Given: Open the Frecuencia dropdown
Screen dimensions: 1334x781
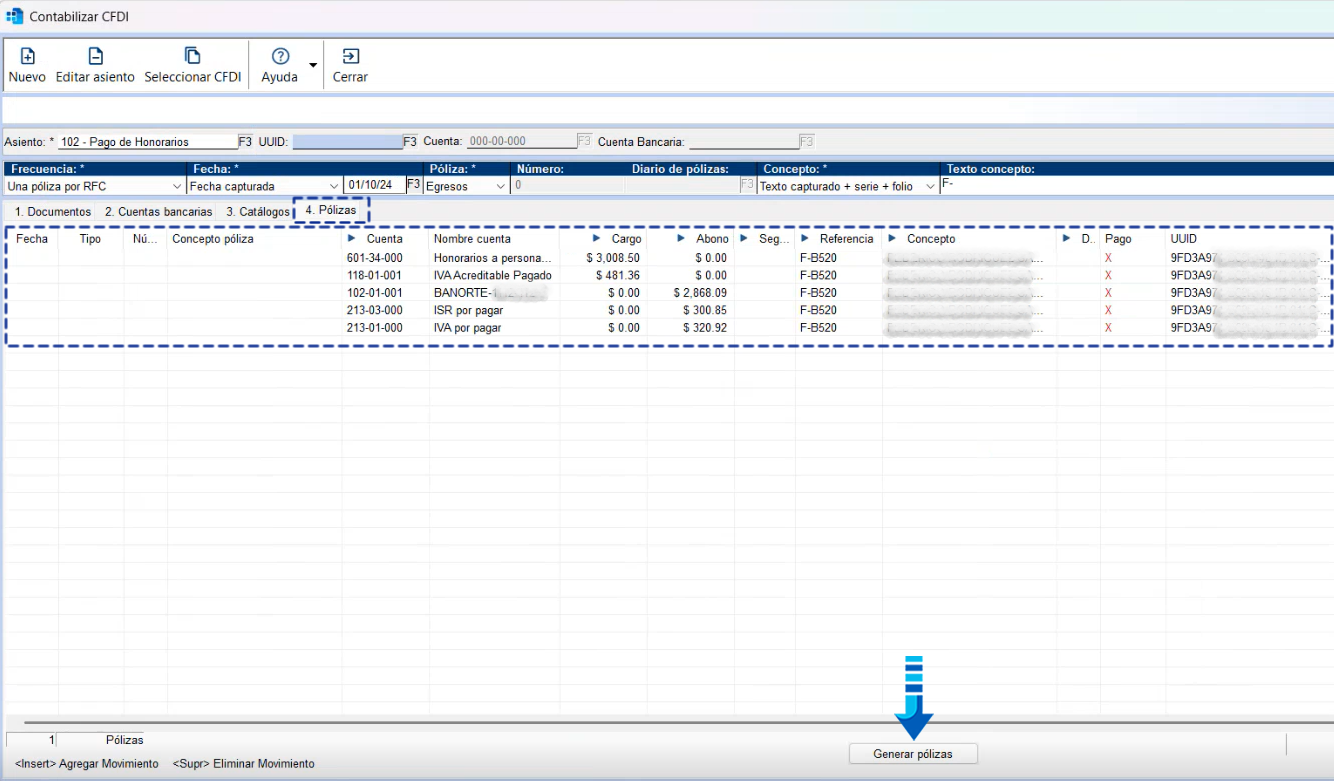Looking at the screenshot, I should point(177,187).
